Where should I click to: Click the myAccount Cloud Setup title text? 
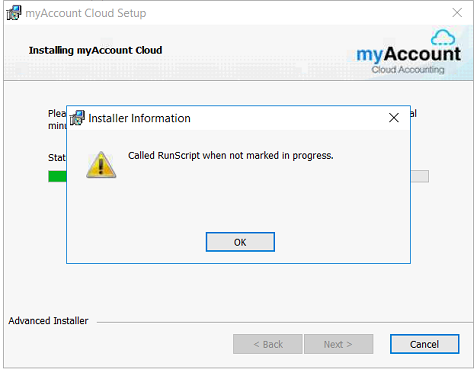point(86,13)
